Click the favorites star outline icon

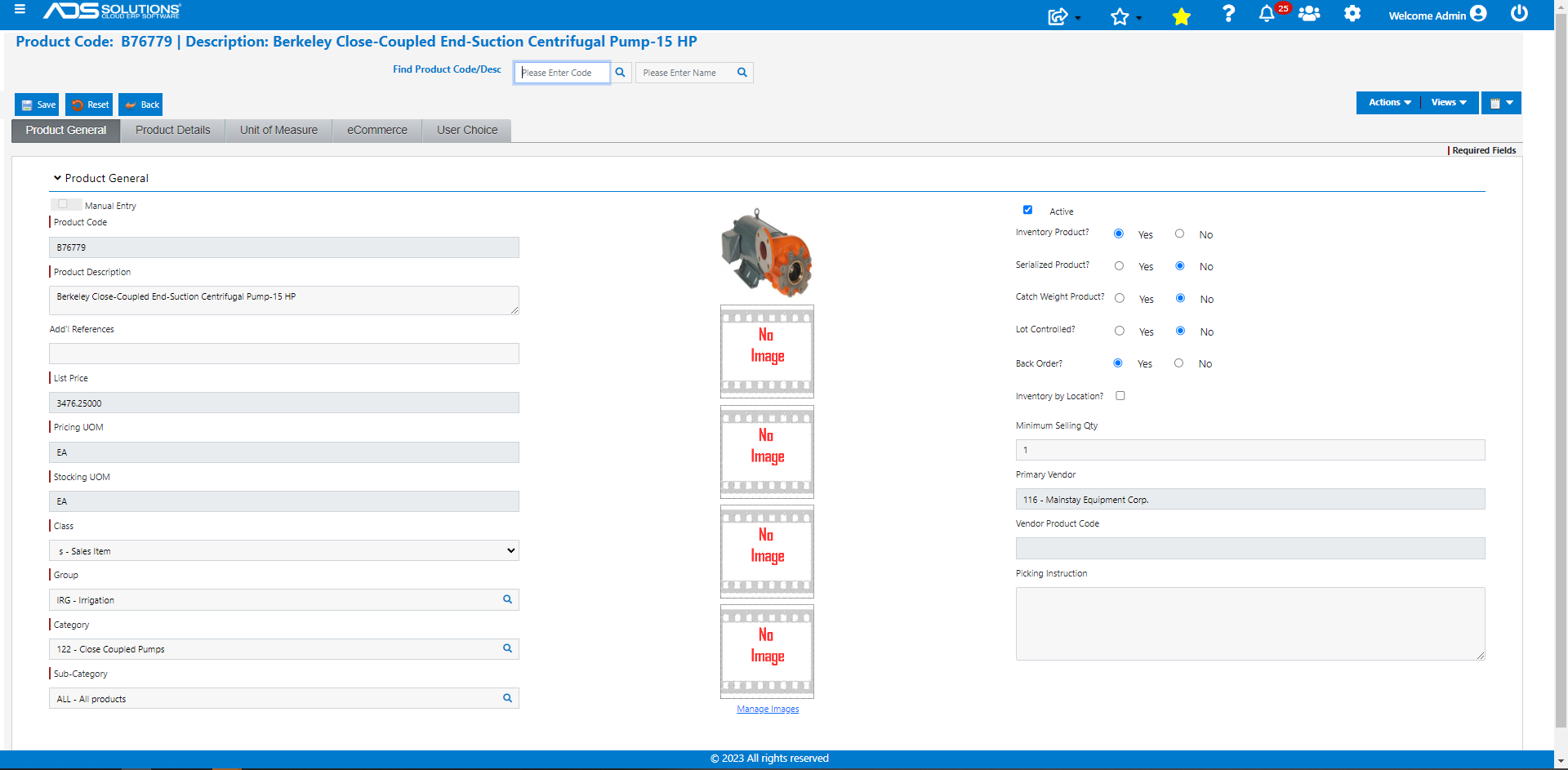(1120, 15)
